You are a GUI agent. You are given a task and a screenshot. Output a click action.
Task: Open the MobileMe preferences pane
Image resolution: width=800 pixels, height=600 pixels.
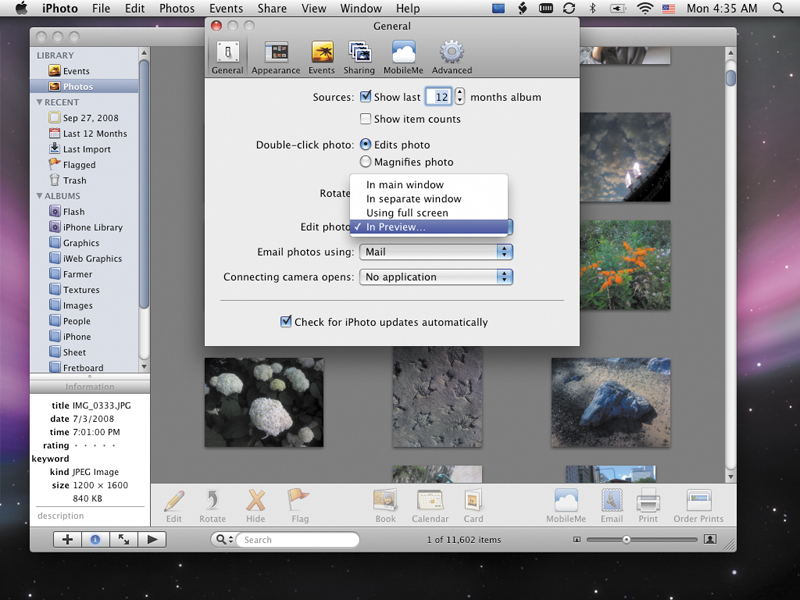402,52
